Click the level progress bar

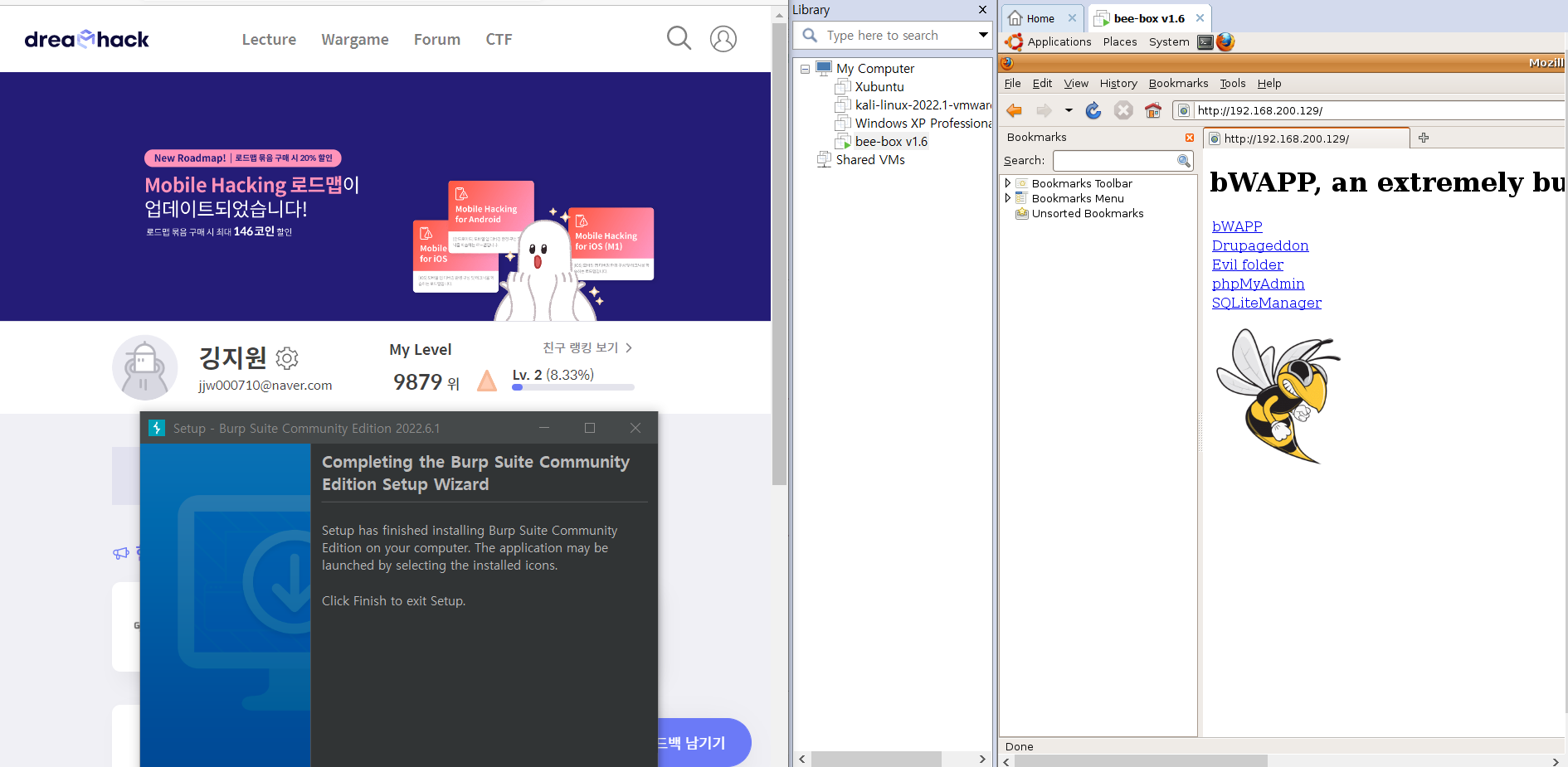[x=573, y=387]
